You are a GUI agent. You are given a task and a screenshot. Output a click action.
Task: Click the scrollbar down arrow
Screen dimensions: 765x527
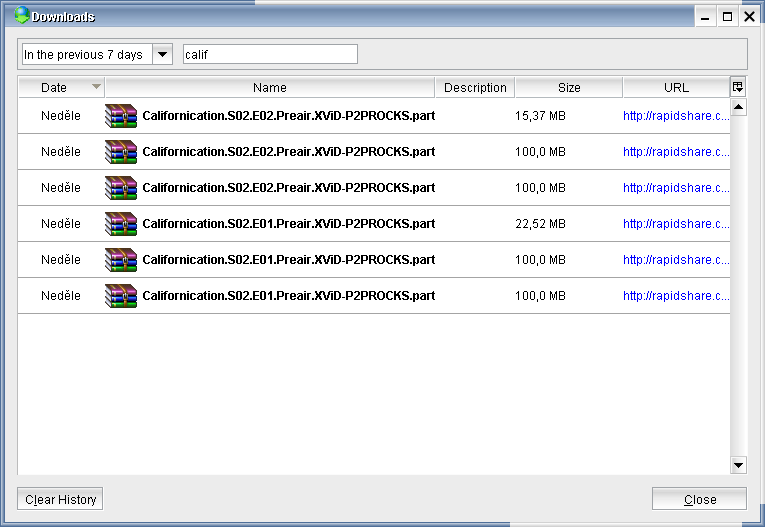coord(739,465)
